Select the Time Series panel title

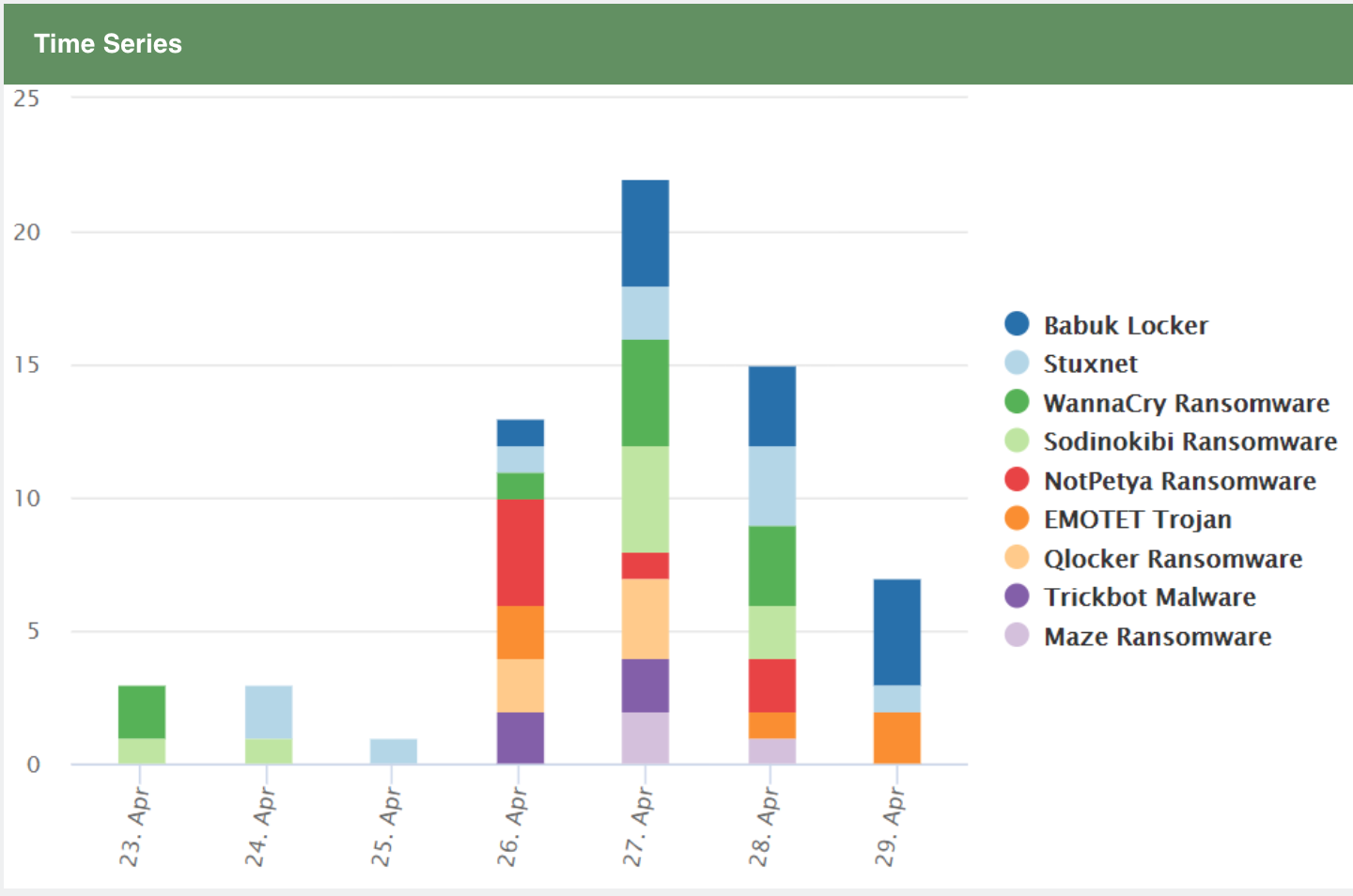pyautogui.click(x=108, y=44)
